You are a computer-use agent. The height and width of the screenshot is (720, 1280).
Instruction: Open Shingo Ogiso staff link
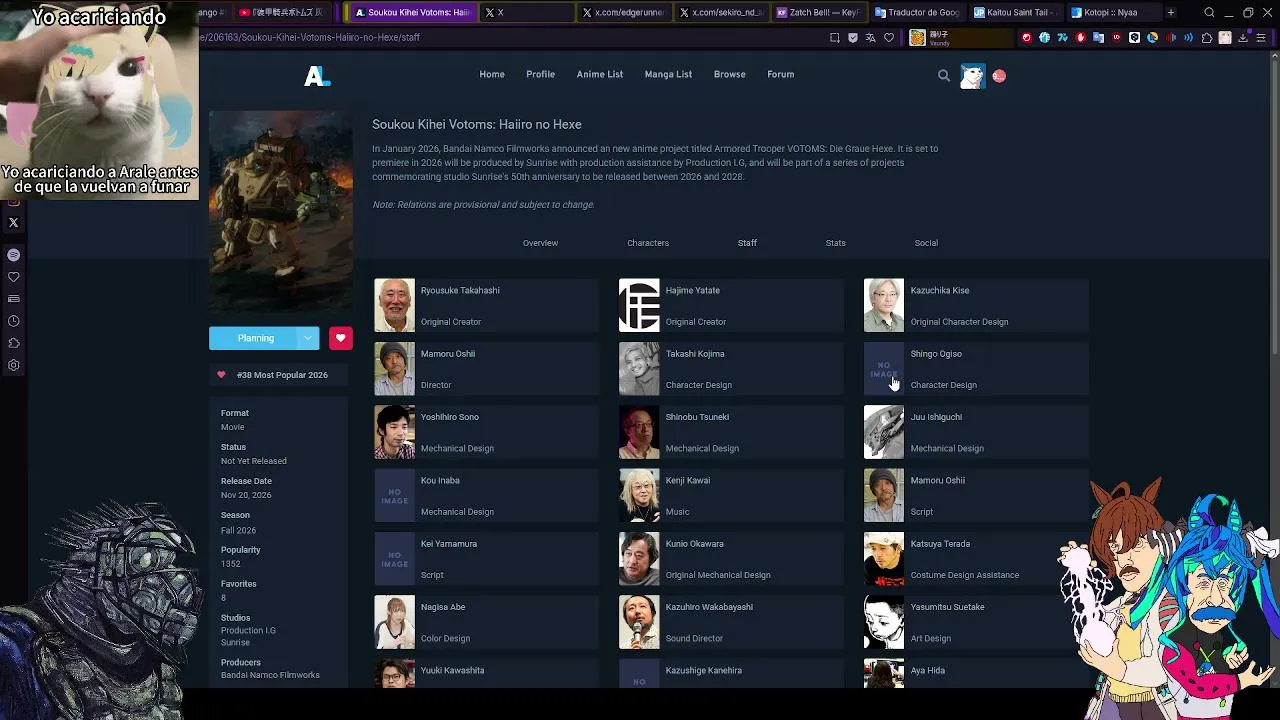(936, 354)
